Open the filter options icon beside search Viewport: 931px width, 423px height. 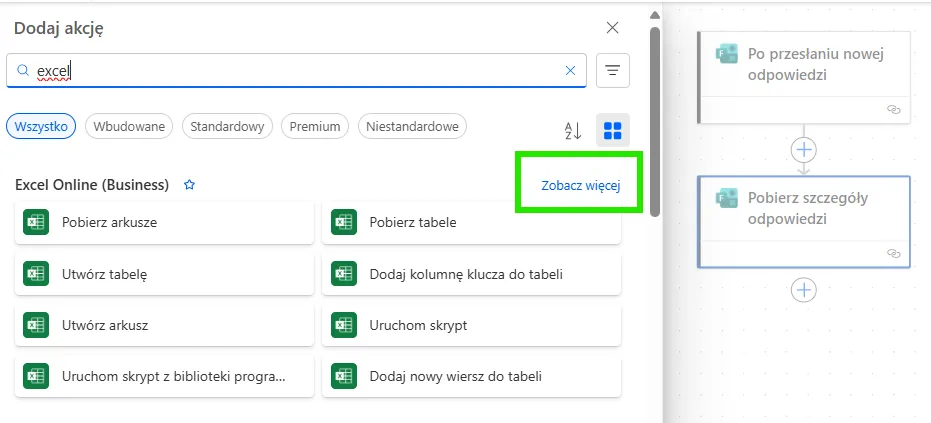tap(612, 71)
